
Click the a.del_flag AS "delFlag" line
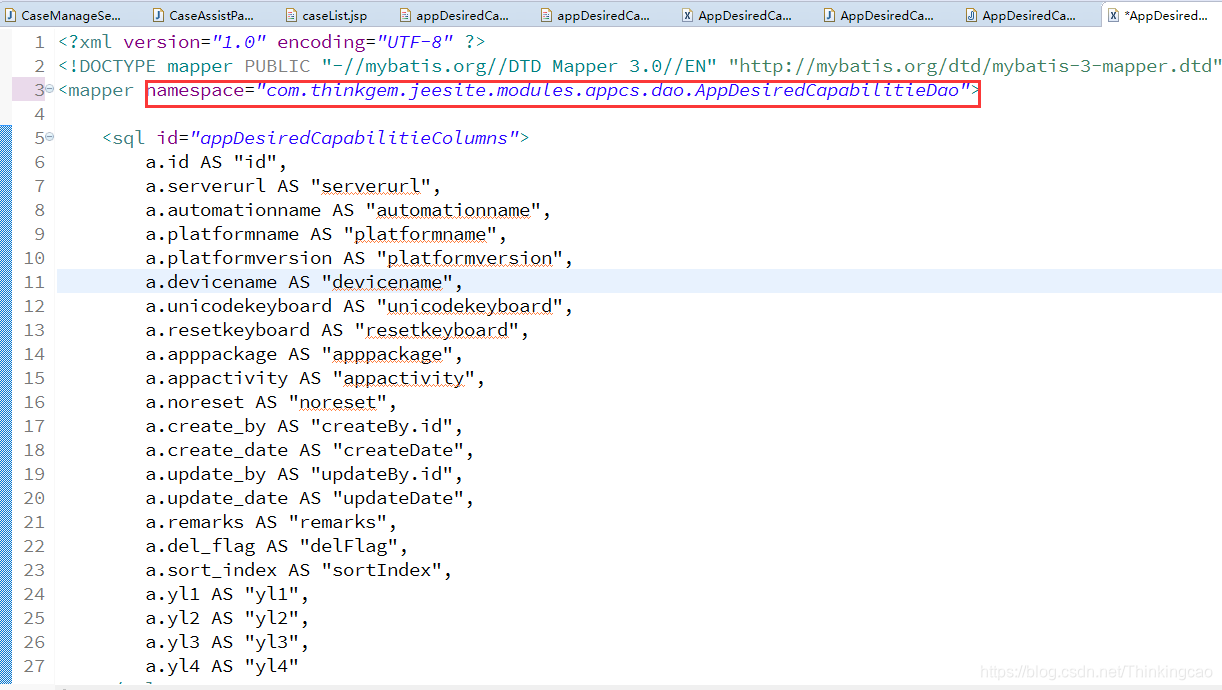[277, 546]
